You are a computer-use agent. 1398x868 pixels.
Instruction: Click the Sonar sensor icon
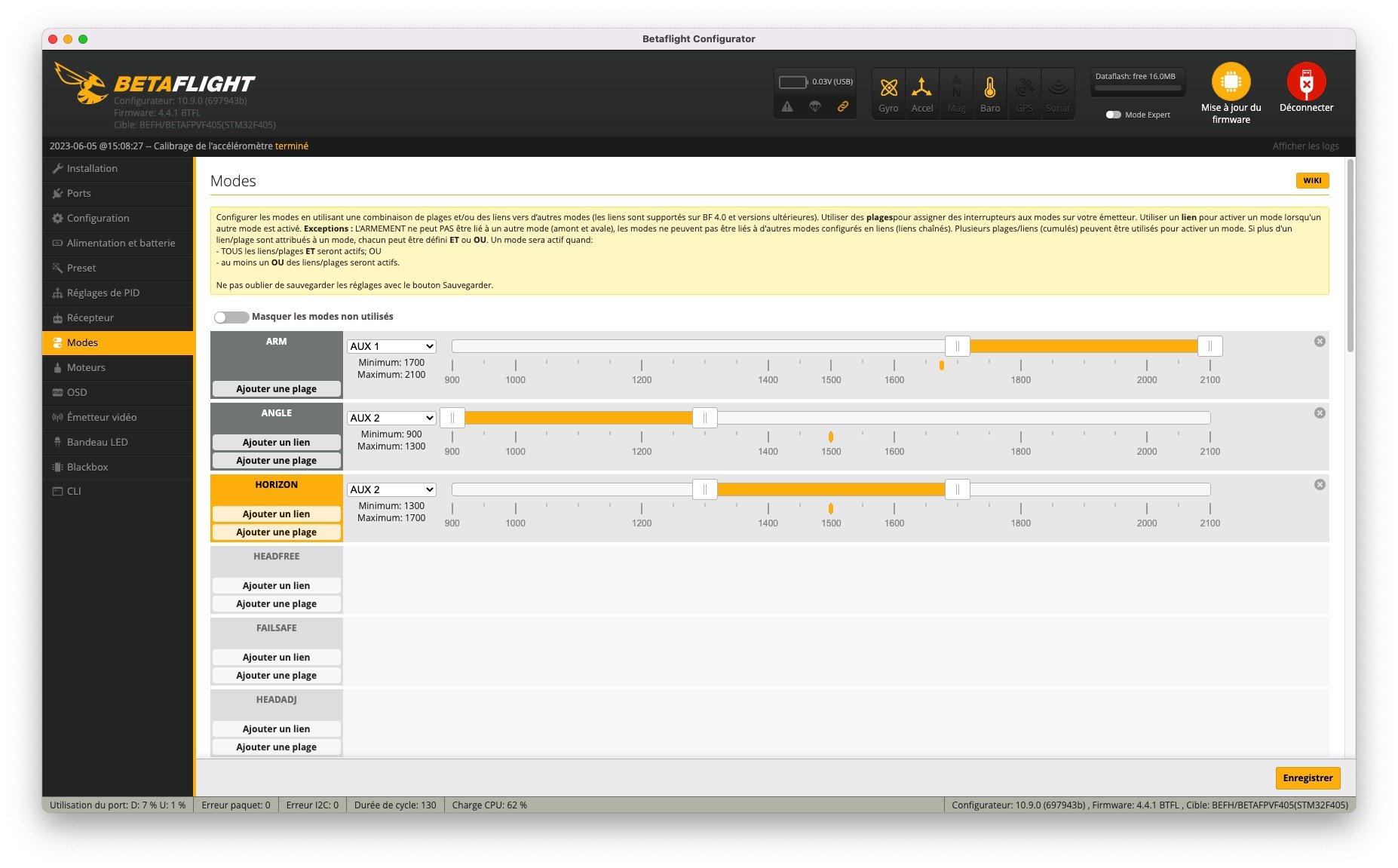pyautogui.click(x=1058, y=87)
